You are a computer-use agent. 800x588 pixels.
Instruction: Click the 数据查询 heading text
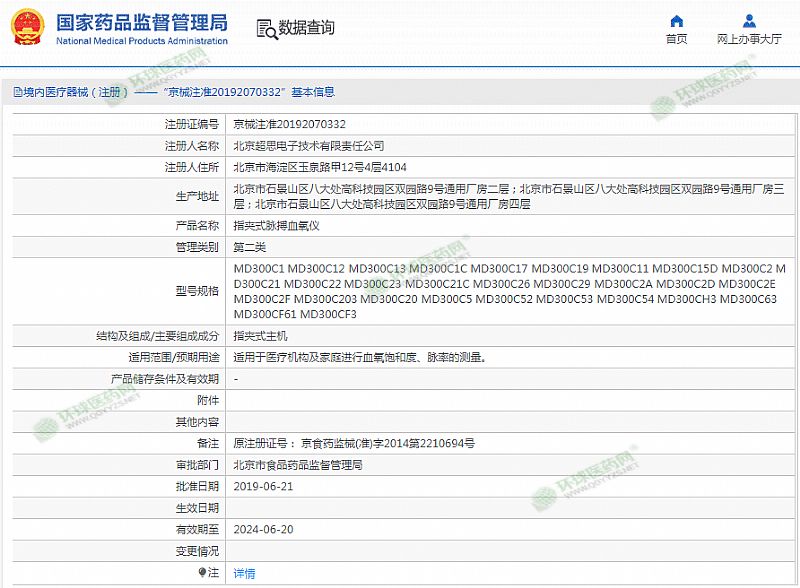tap(307, 28)
